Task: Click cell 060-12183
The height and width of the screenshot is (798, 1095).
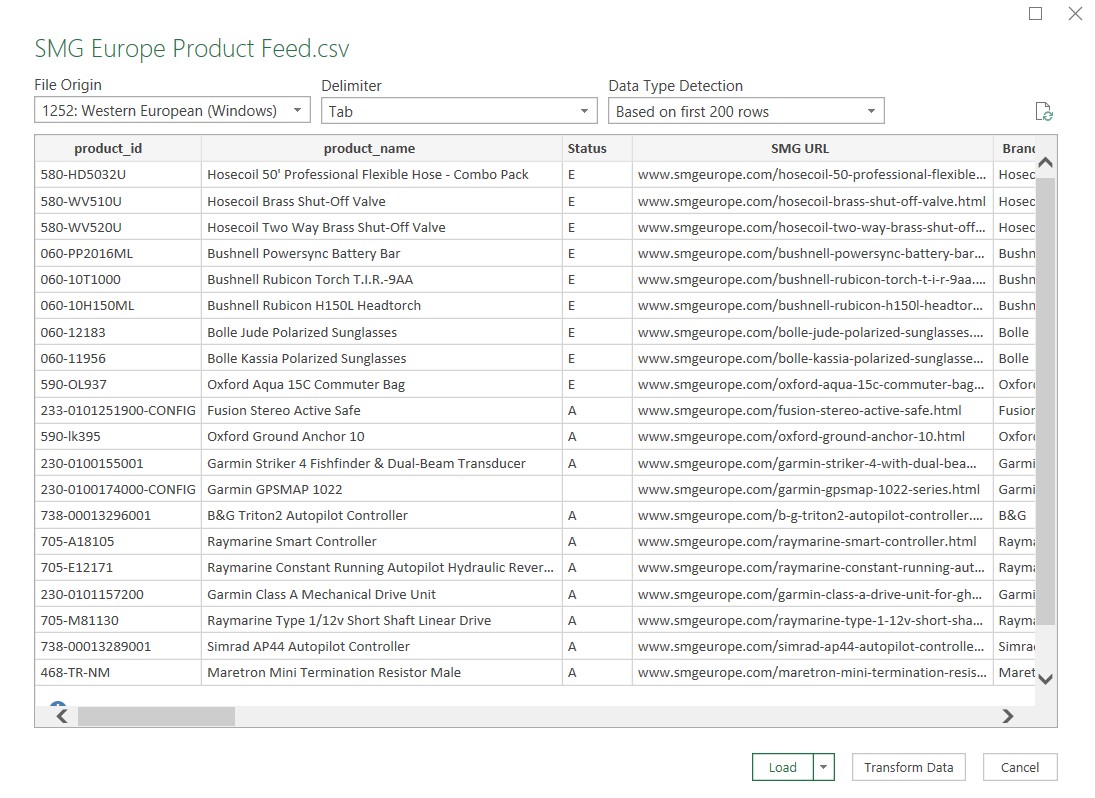Action: (117, 332)
